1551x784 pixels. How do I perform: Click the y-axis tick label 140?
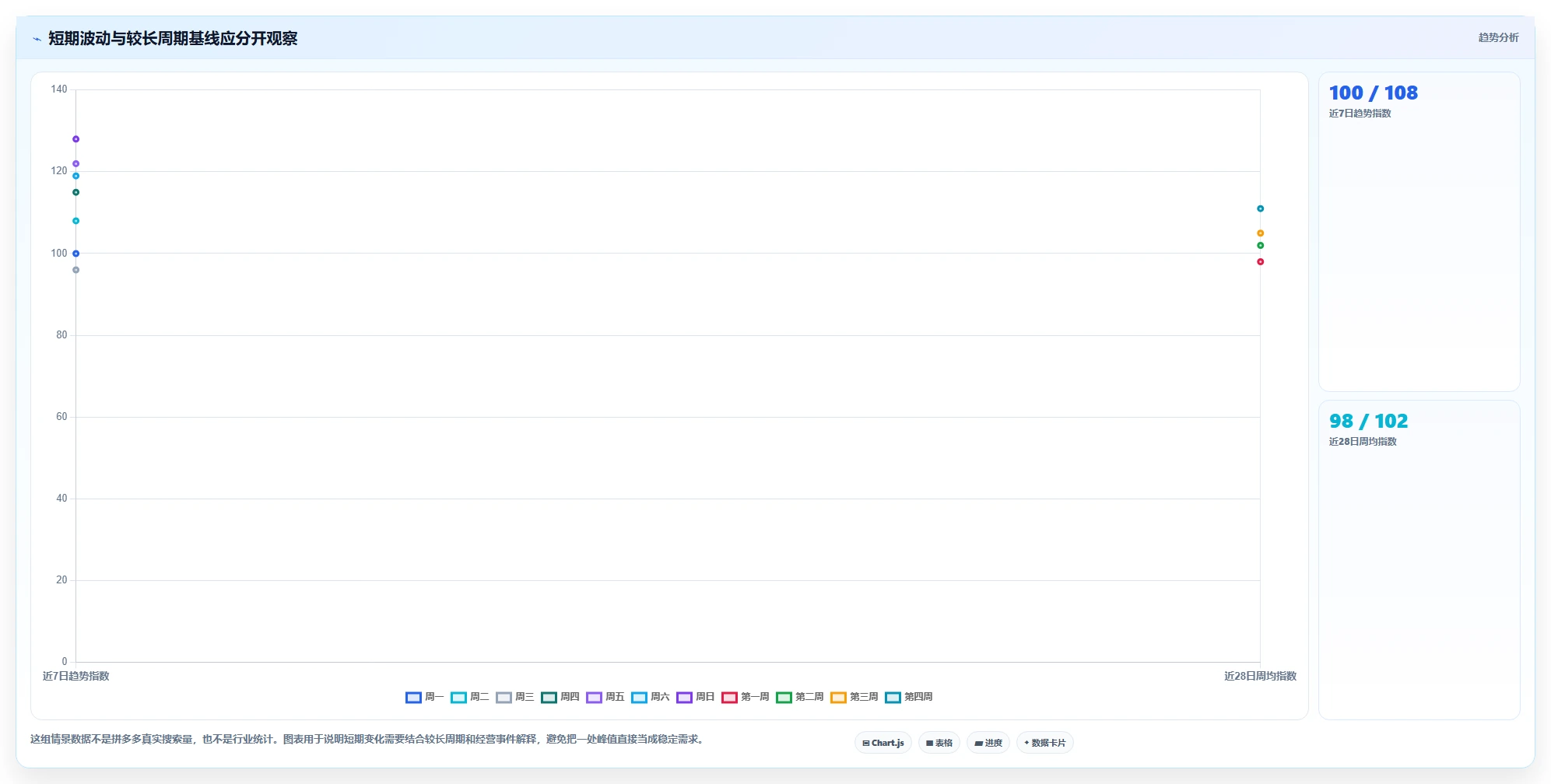coord(59,89)
